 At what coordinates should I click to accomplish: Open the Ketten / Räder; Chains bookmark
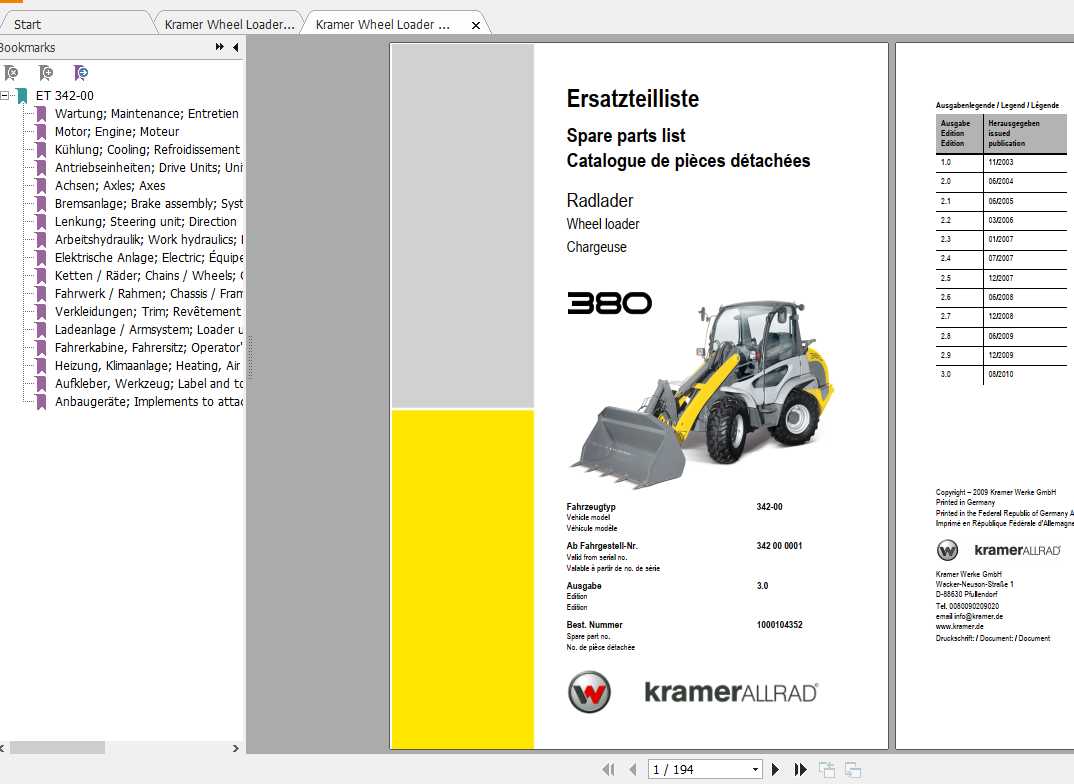(149, 275)
